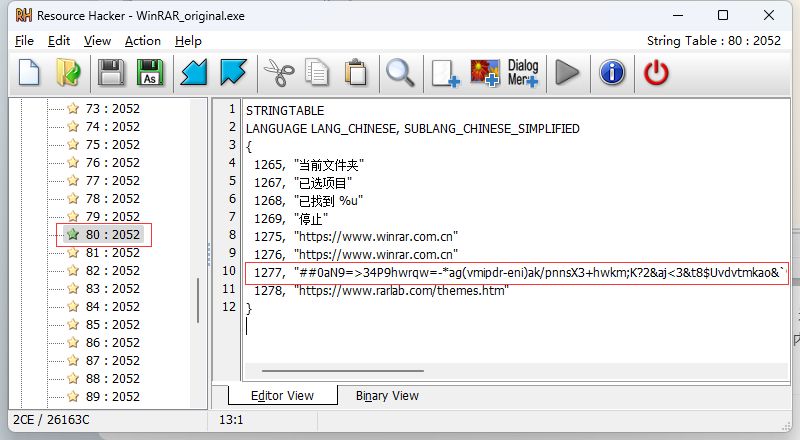
Task: Open the Action menu
Action: coord(142,41)
